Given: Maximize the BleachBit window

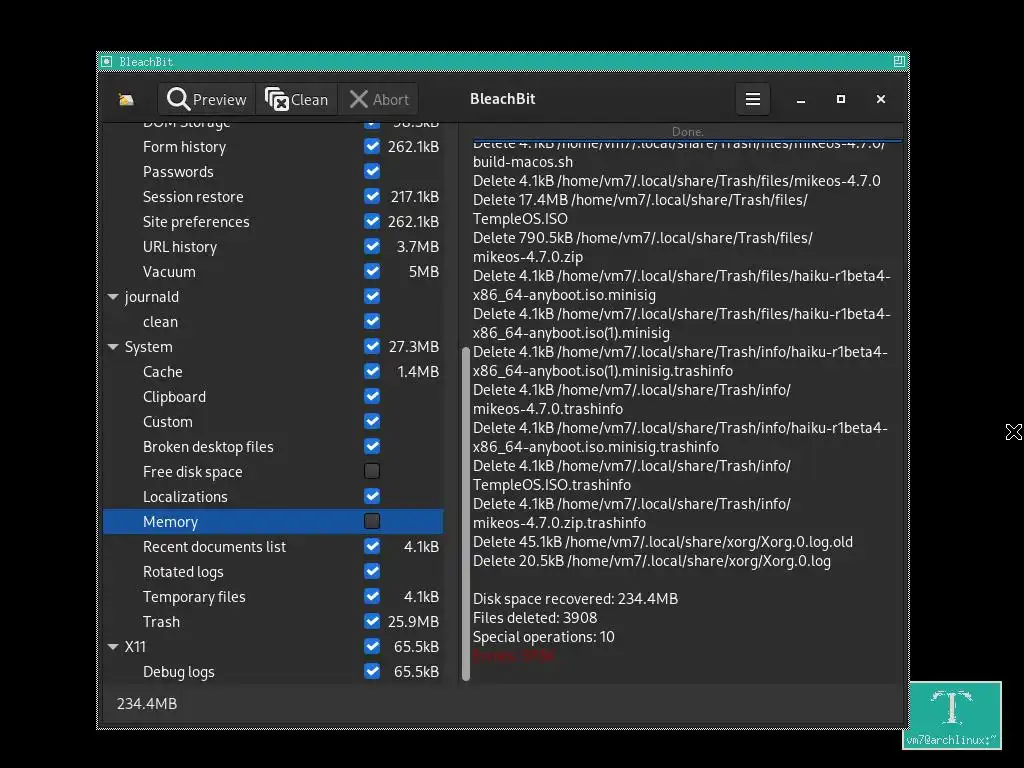Looking at the screenshot, I should click(x=841, y=99).
